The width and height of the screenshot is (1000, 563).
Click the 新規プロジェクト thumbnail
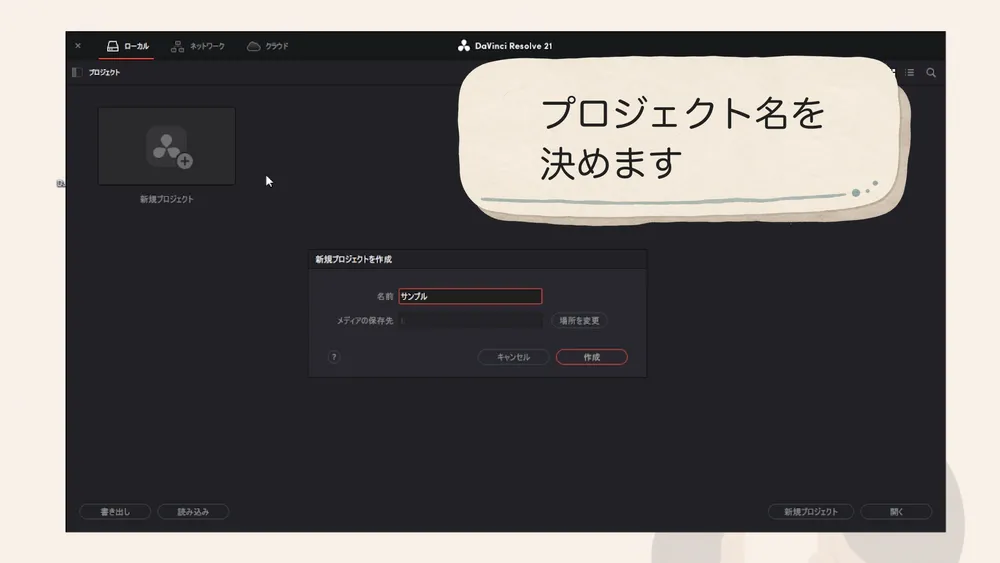[x=166, y=146]
